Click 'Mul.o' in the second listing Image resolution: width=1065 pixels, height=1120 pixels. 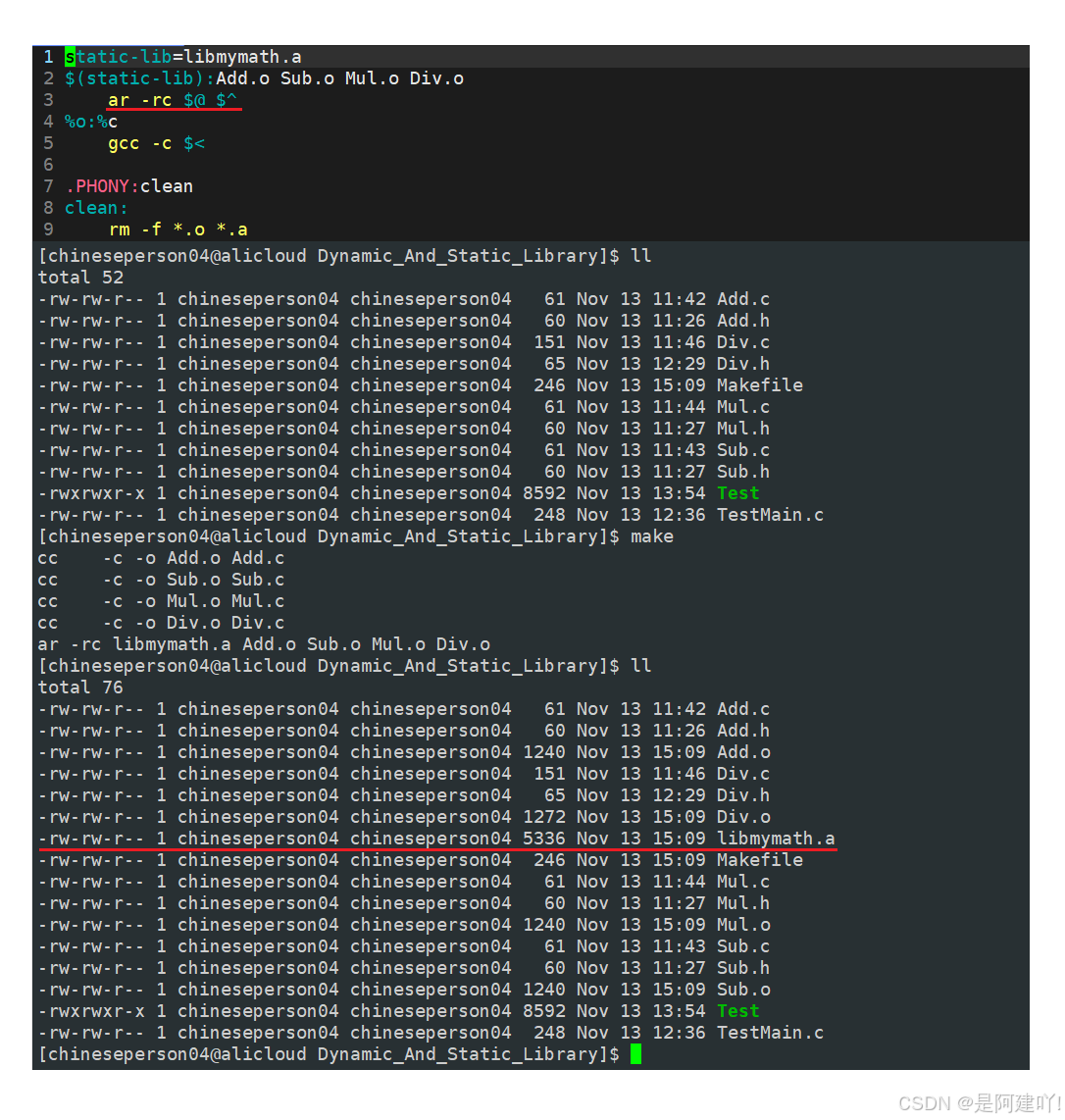pyautogui.click(x=743, y=924)
